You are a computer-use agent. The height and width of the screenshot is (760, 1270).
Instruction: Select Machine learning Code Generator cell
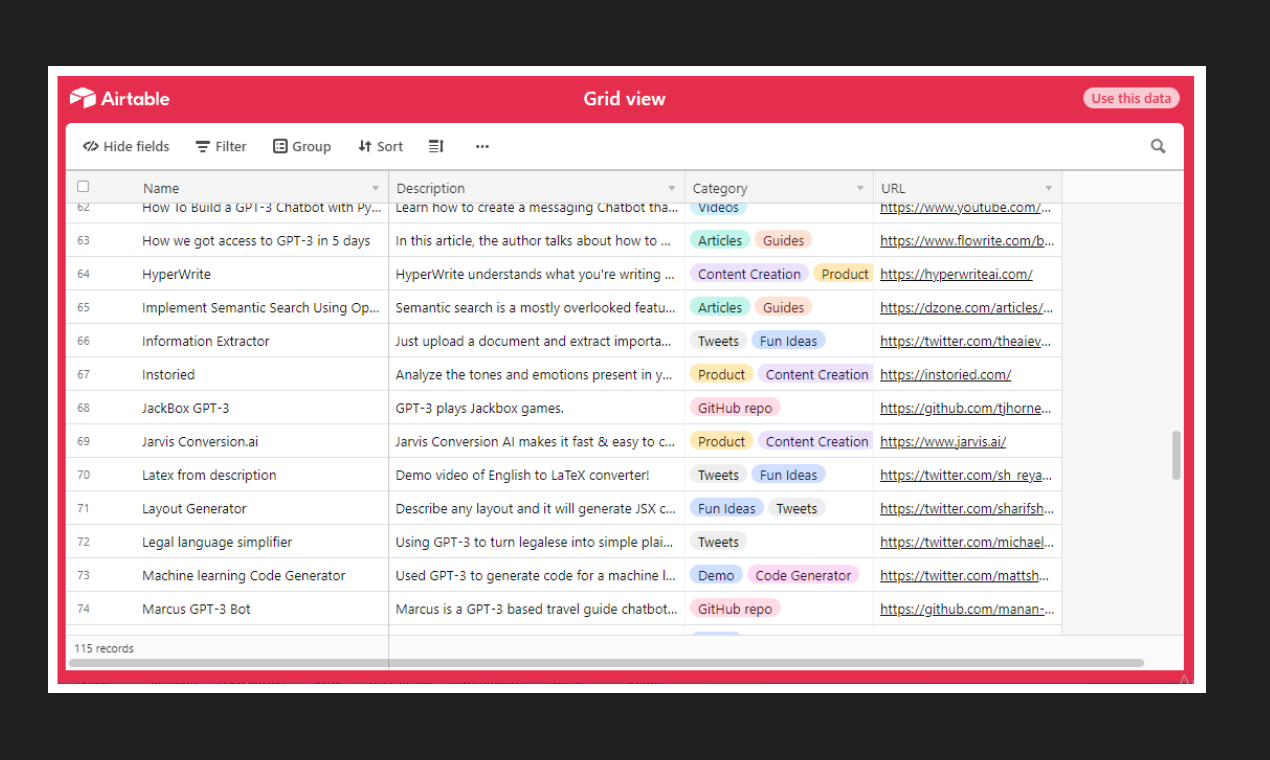pos(261,575)
